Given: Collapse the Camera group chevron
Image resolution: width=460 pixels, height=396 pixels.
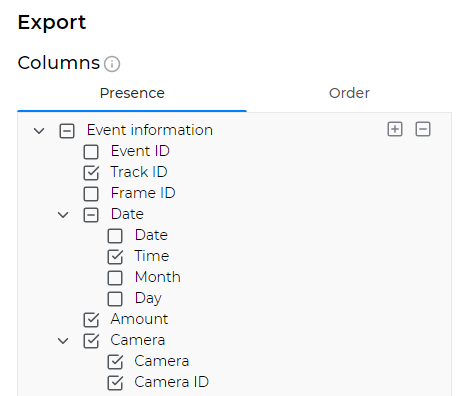Looking at the screenshot, I should (63, 341).
